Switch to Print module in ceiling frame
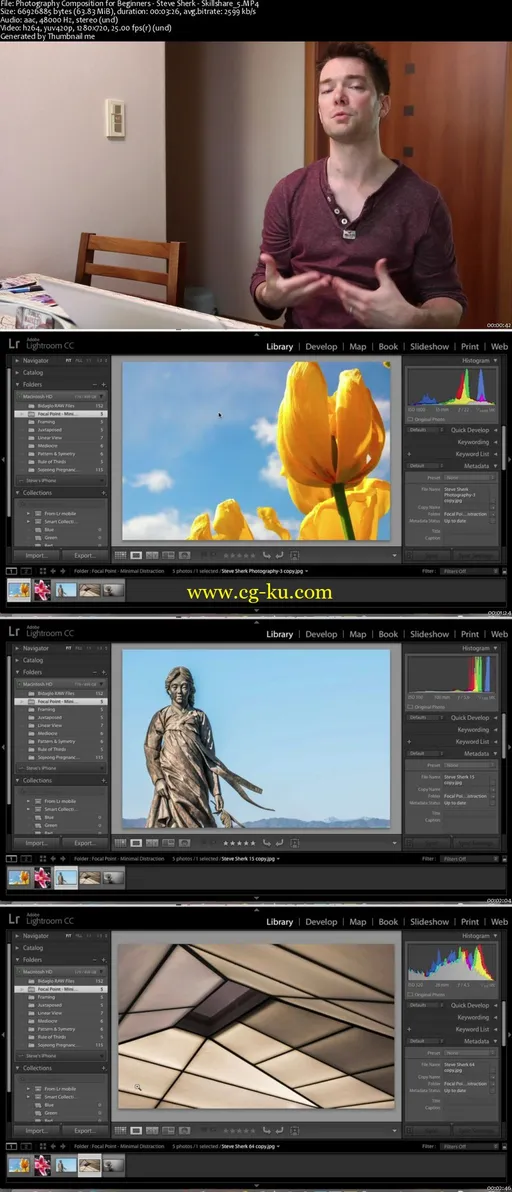 point(470,921)
